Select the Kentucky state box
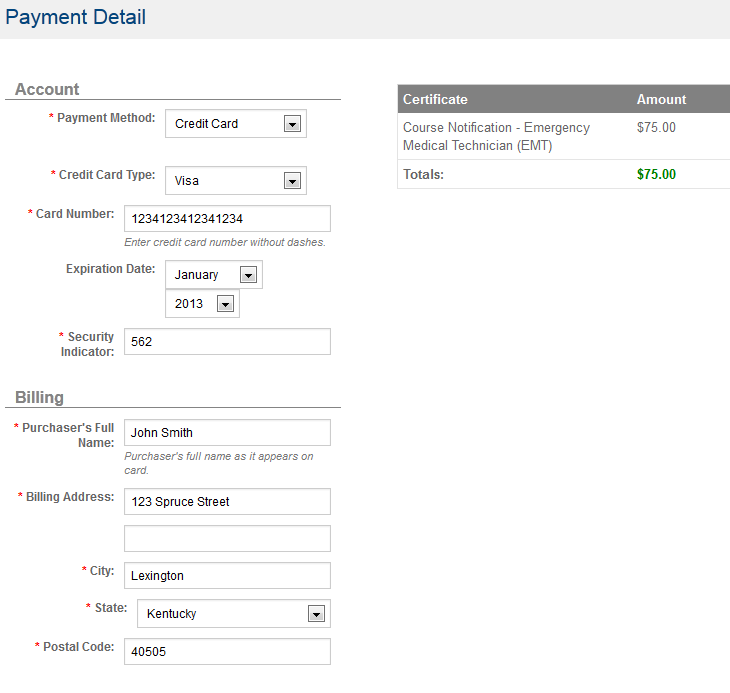730x693 pixels. [x=234, y=613]
